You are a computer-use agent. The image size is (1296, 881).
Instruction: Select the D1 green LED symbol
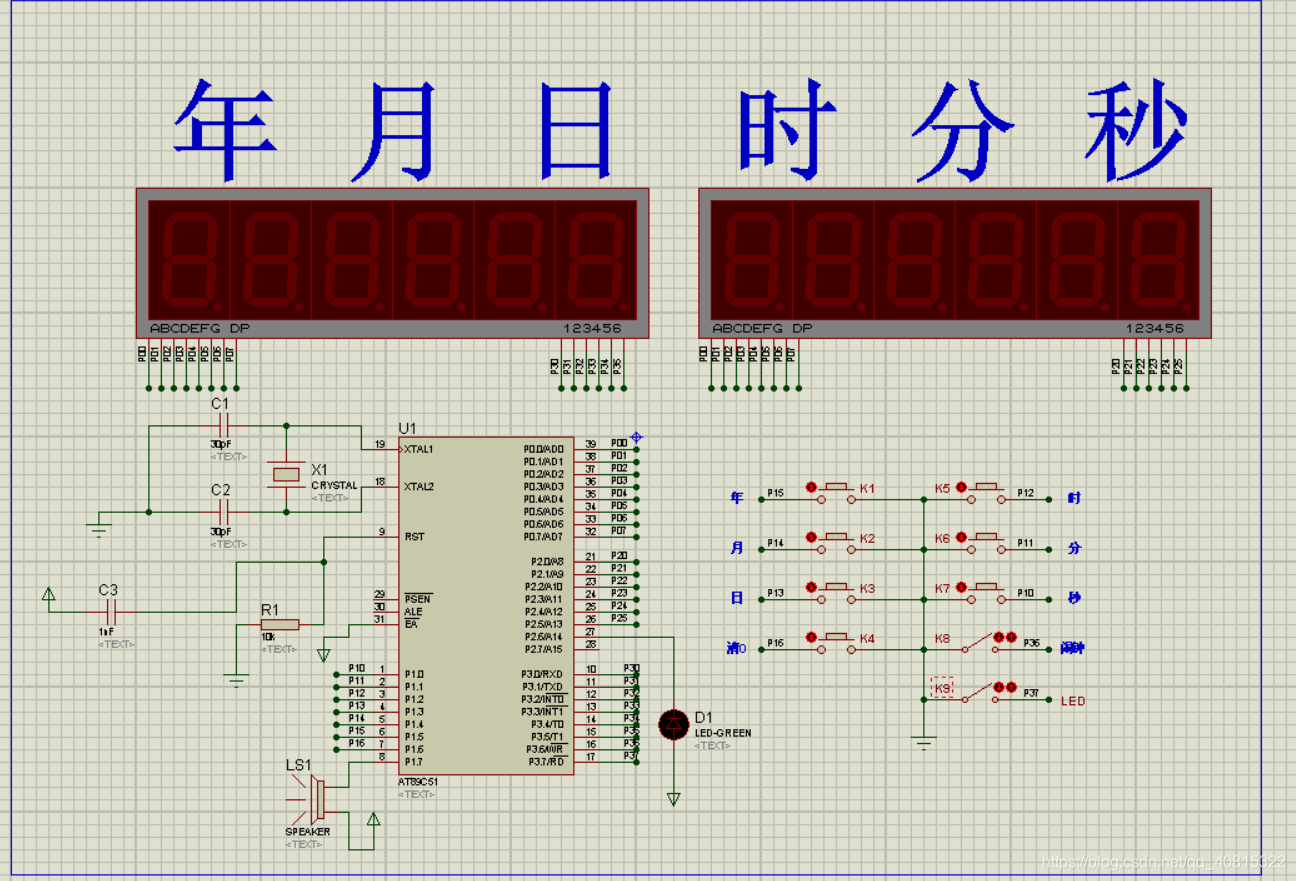(x=674, y=724)
